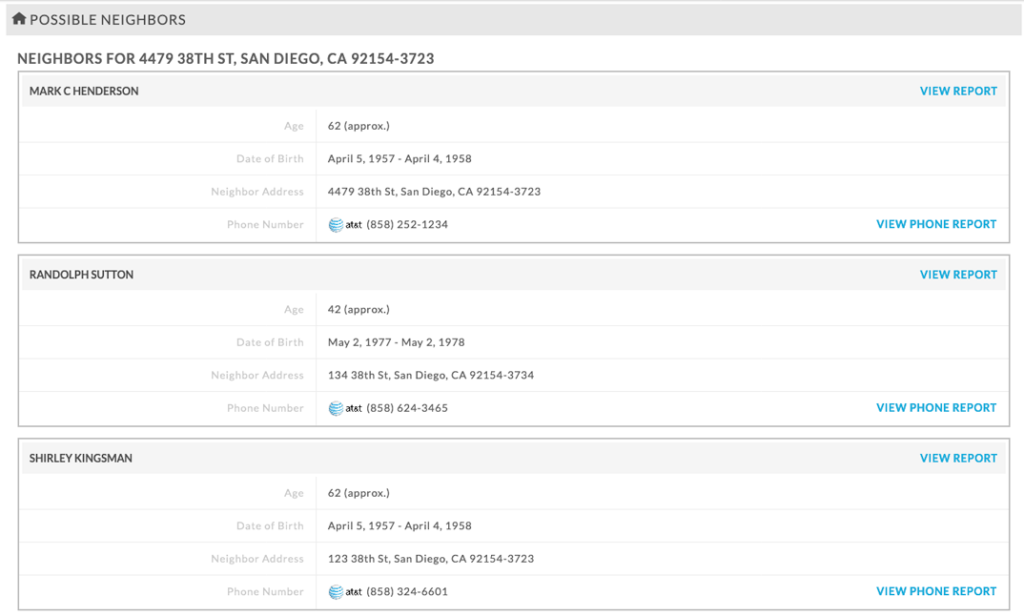This screenshot has width=1024, height=616.
Task: Click the Age label in Randolph Sutton's card
Action: 294,310
